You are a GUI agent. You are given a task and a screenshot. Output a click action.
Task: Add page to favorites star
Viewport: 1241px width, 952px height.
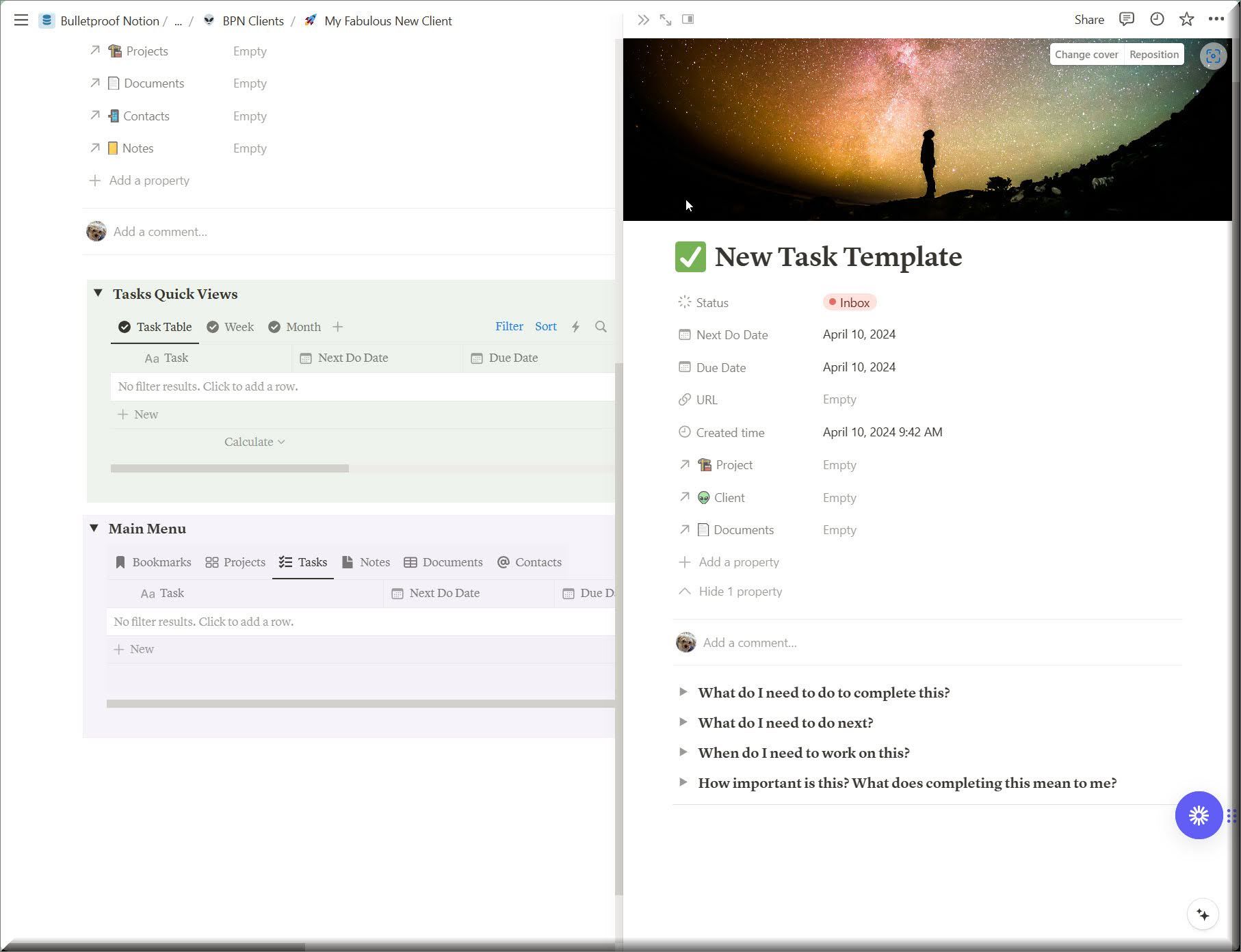coord(1187,20)
